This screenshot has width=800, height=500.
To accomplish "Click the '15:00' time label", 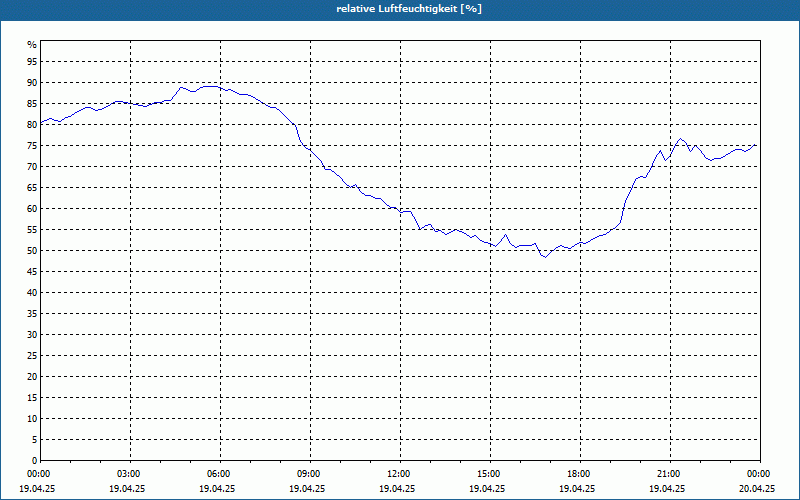I will [490, 474].
